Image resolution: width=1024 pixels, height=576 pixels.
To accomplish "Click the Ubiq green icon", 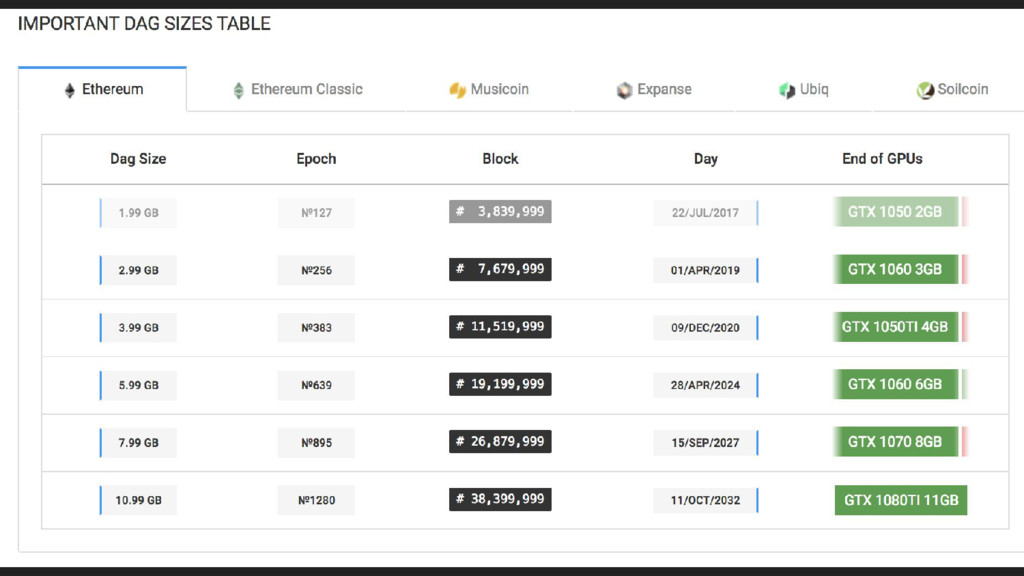I will (787, 90).
